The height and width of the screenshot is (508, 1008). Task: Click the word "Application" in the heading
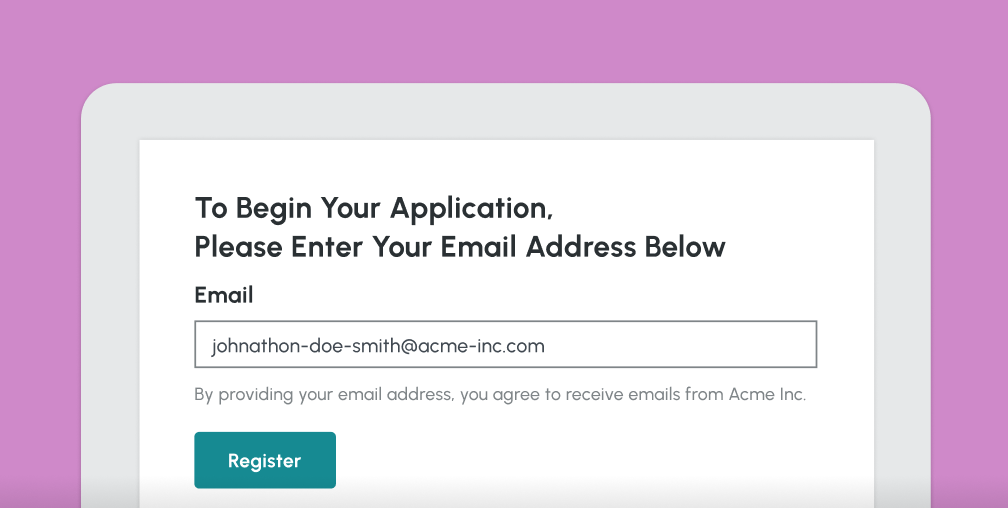(x=469, y=208)
